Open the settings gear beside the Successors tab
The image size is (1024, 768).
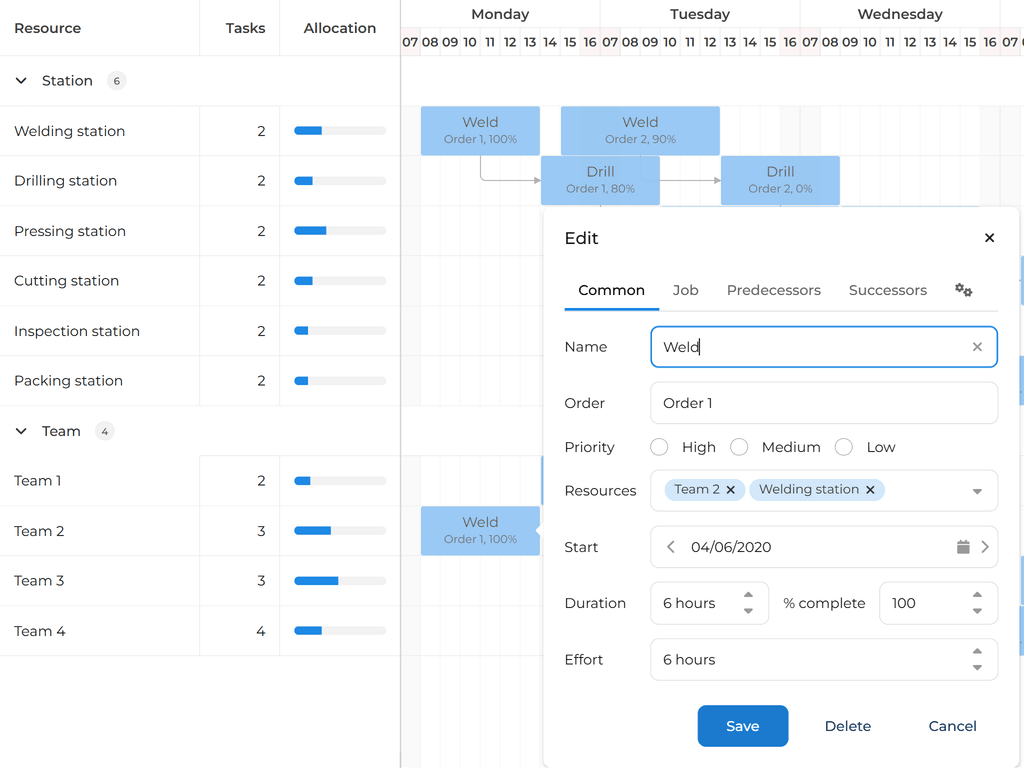963,290
